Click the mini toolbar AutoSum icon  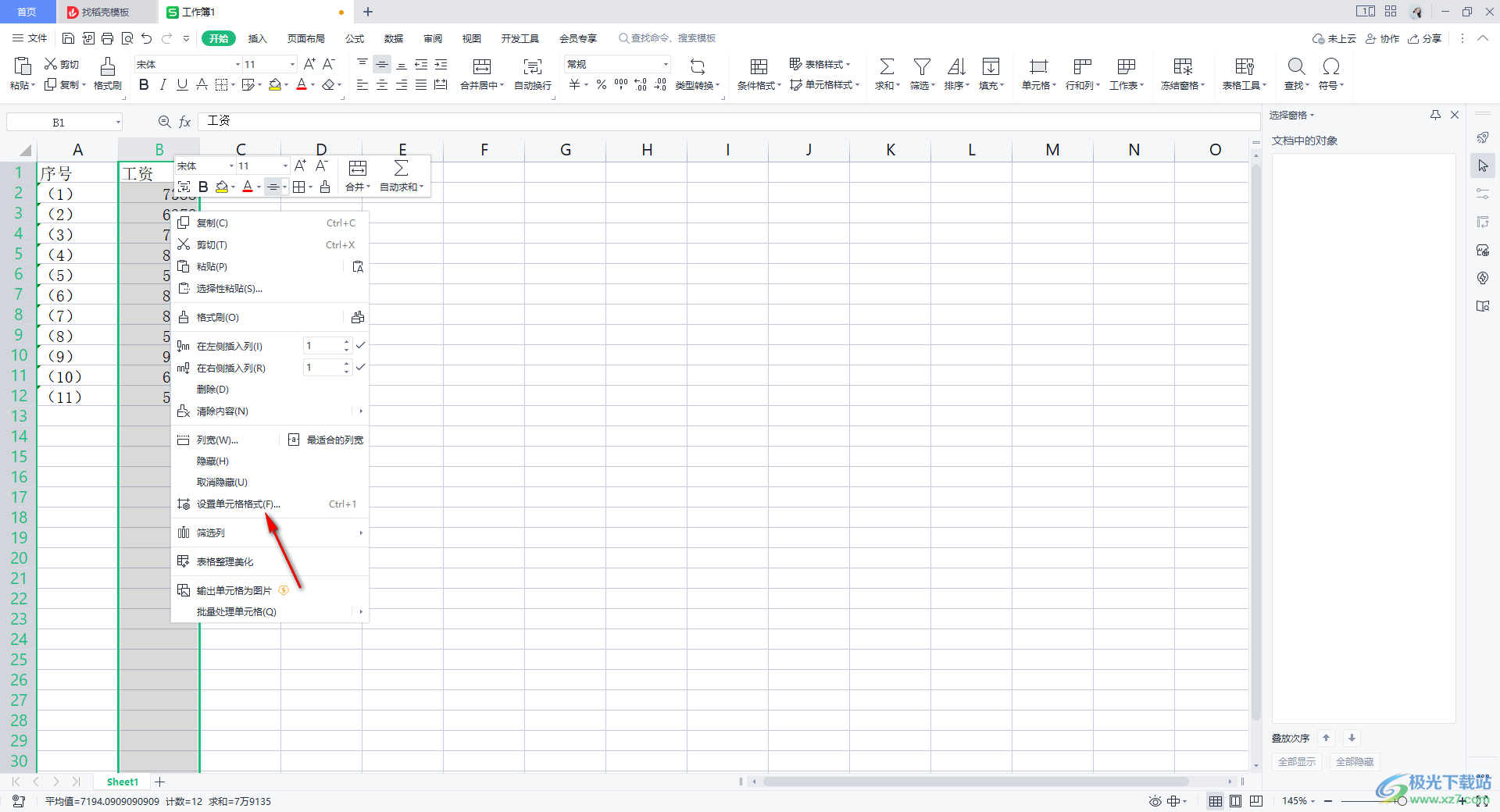(401, 168)
